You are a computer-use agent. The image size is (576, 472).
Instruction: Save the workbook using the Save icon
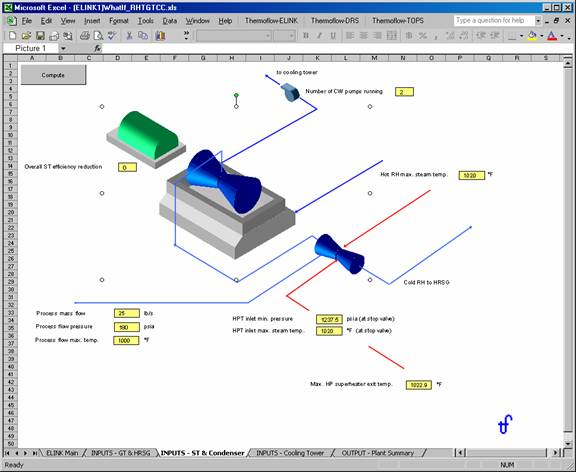coord(40,36)
